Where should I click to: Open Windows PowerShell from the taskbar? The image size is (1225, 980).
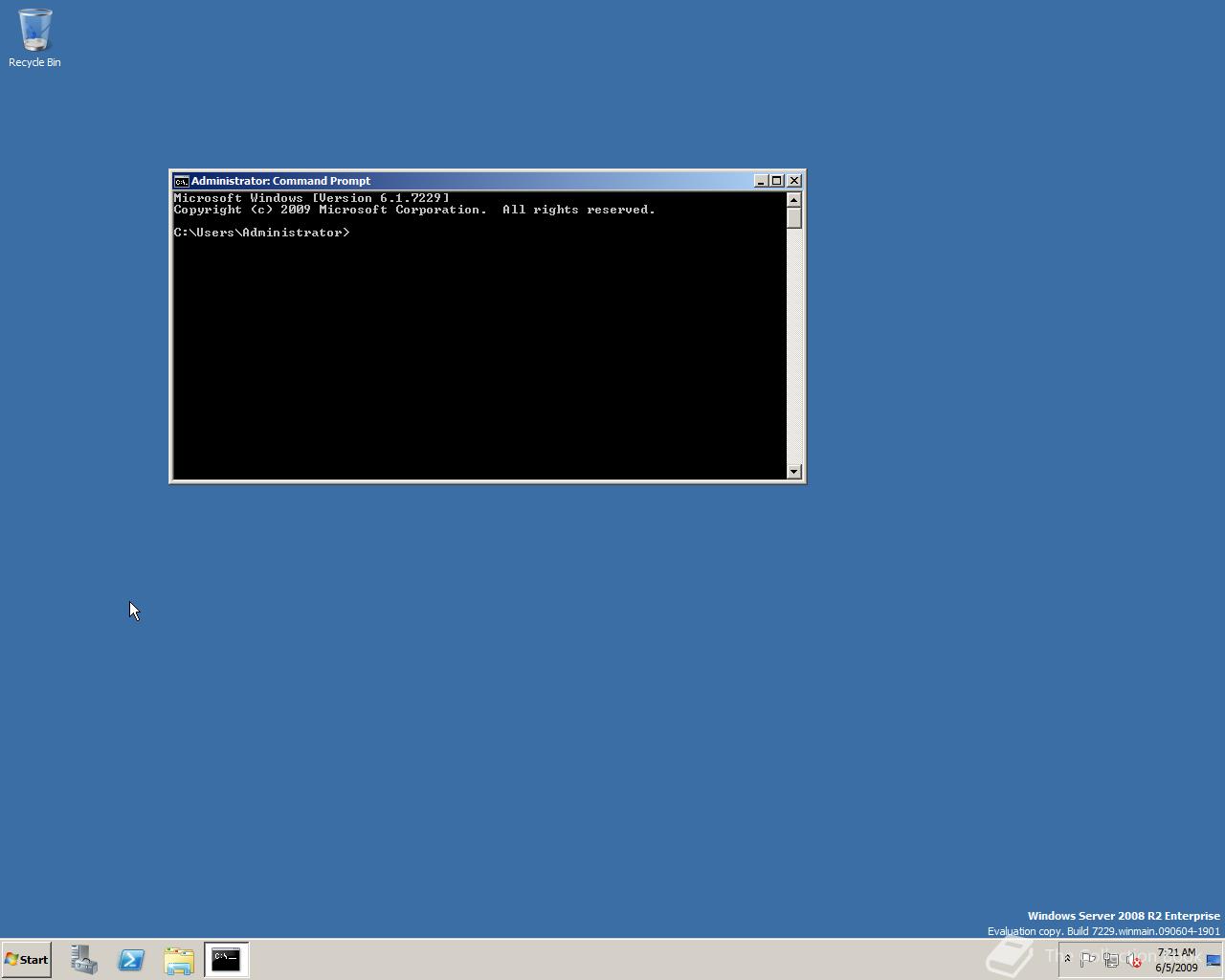pyautogui.click(x=131, y=959)
